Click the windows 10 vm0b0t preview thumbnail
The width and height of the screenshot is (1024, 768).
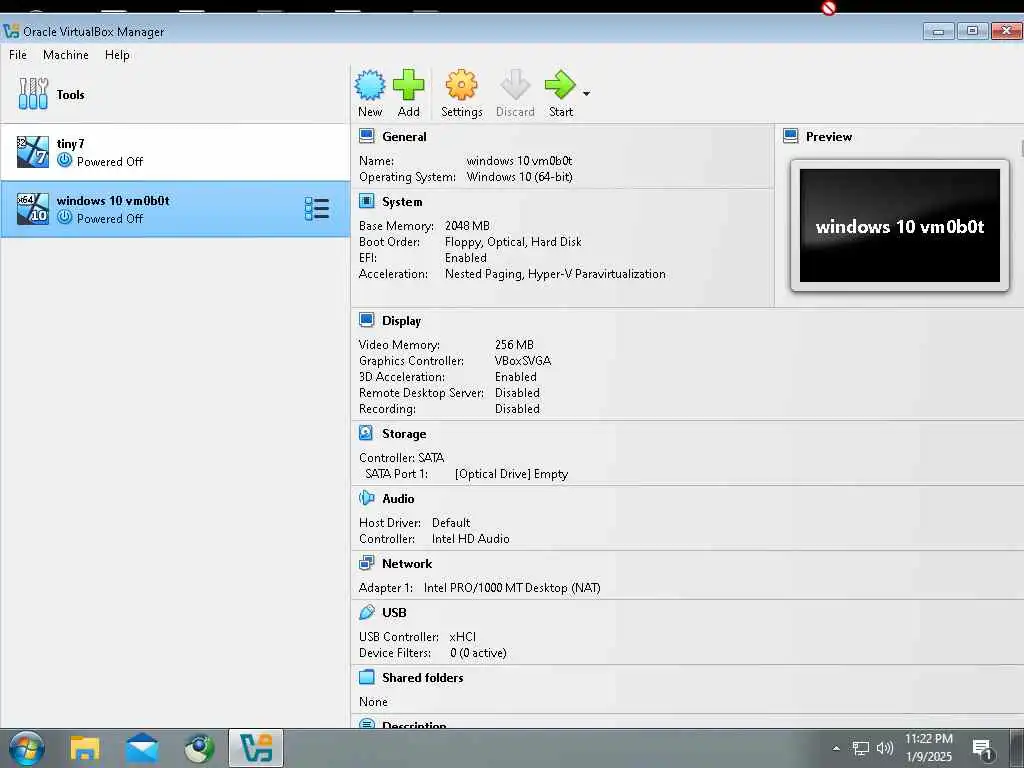point(900,225)
